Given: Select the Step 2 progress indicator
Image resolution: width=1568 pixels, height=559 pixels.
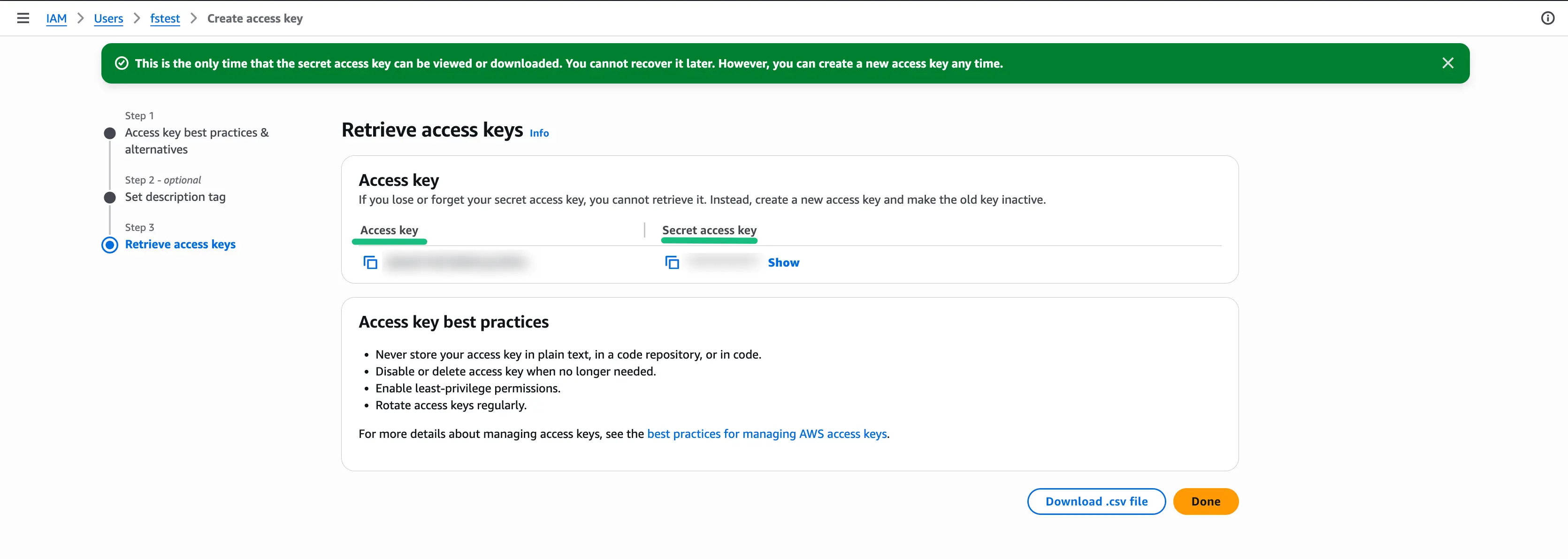Looking at the screenshot, I should click(x=109, y=197).
